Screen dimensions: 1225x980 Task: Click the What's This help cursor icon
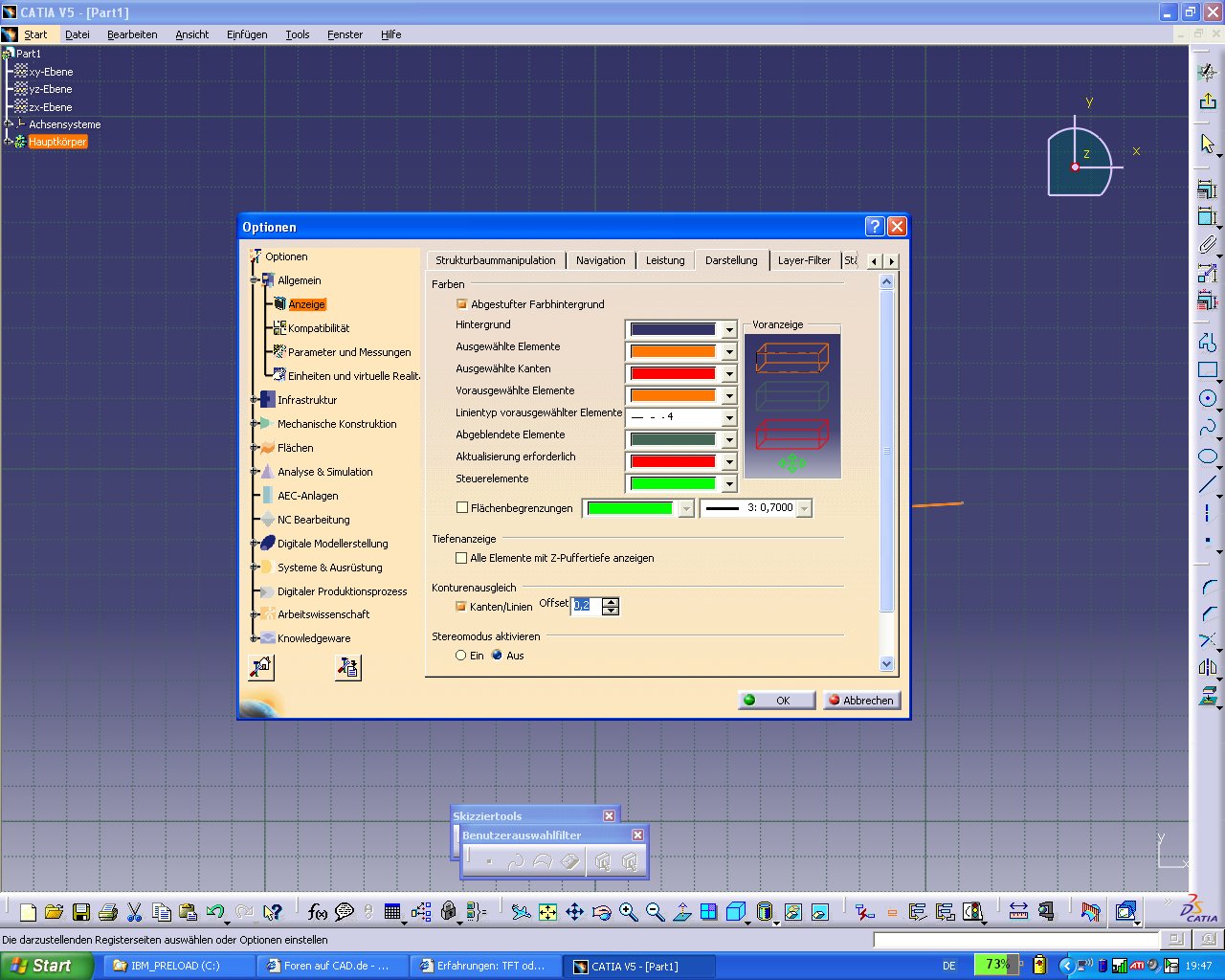[x=273, y=912]
